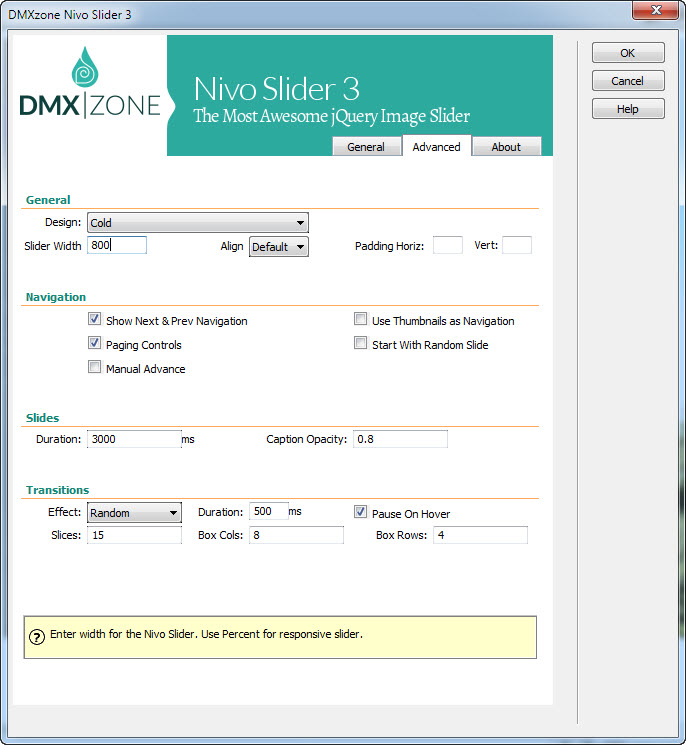686x745 pixels.
Task: Click the Navigation section heading
Action: (x=56, y=297)
